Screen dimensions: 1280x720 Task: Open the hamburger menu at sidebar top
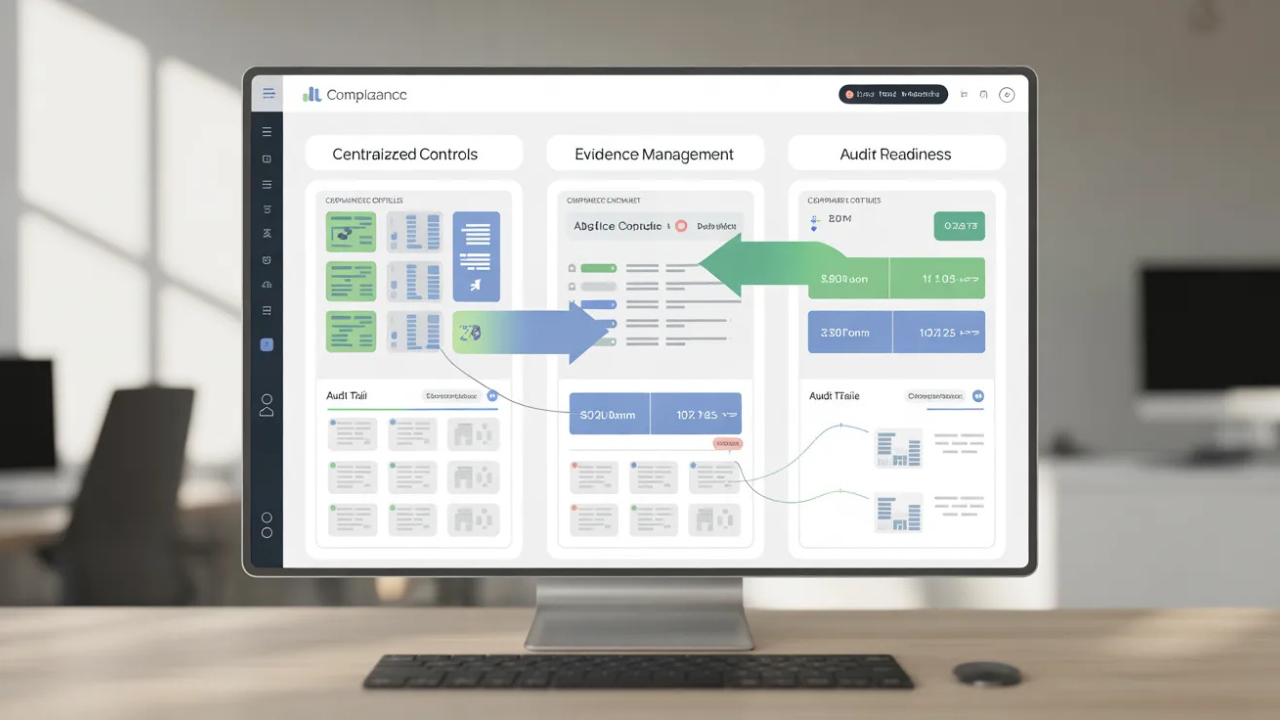point(267,93)
